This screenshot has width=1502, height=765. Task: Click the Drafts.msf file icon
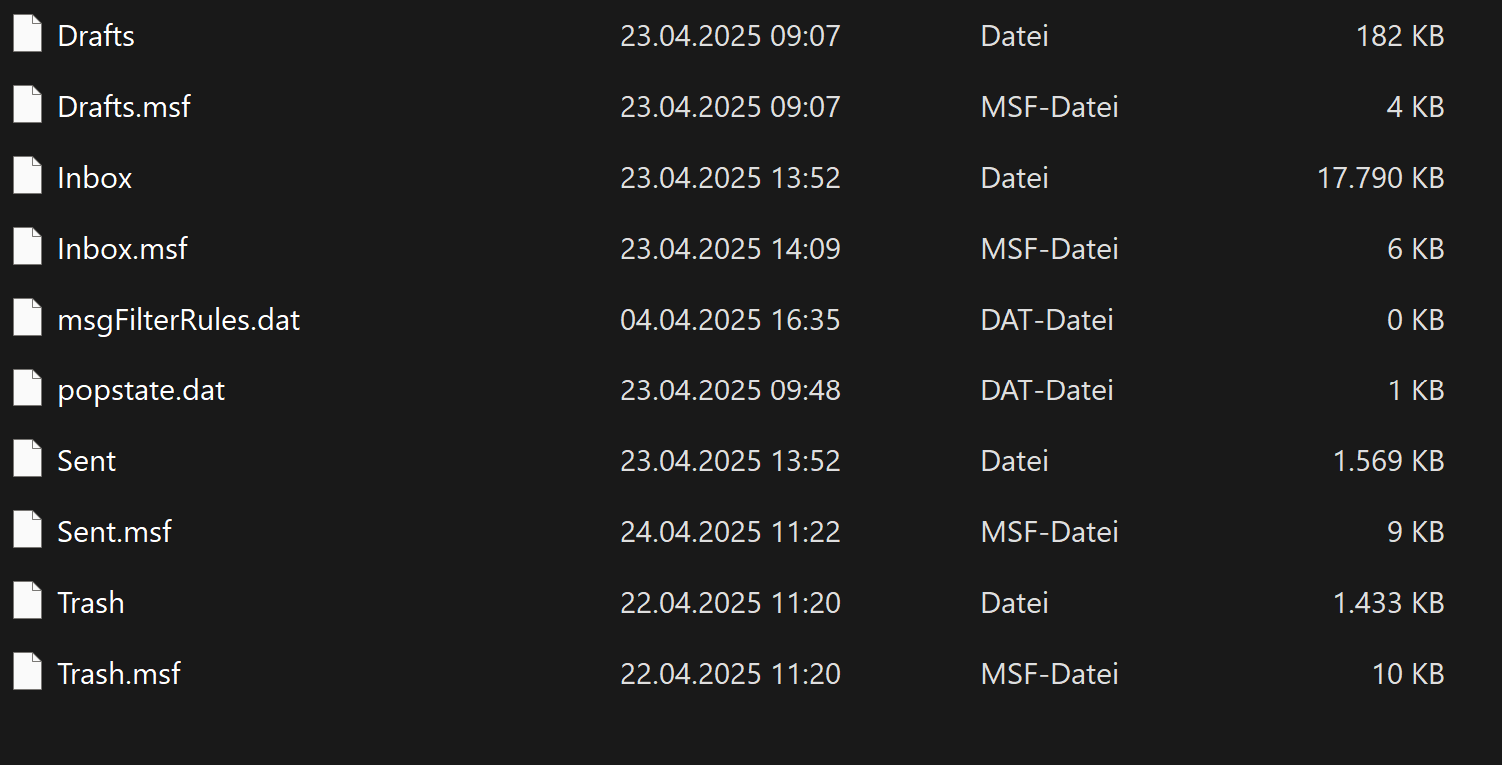tap(27, 106)
